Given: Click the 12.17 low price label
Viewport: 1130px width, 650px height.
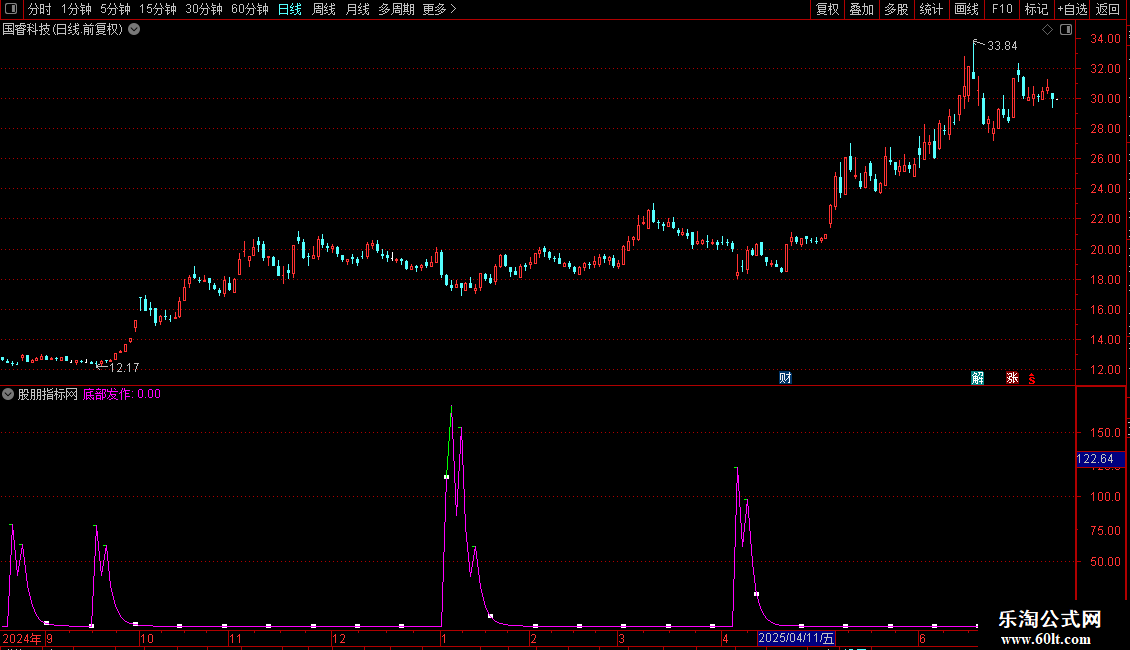Looking at the screenshot, I should pyautogui.click(x=124, y=368).
